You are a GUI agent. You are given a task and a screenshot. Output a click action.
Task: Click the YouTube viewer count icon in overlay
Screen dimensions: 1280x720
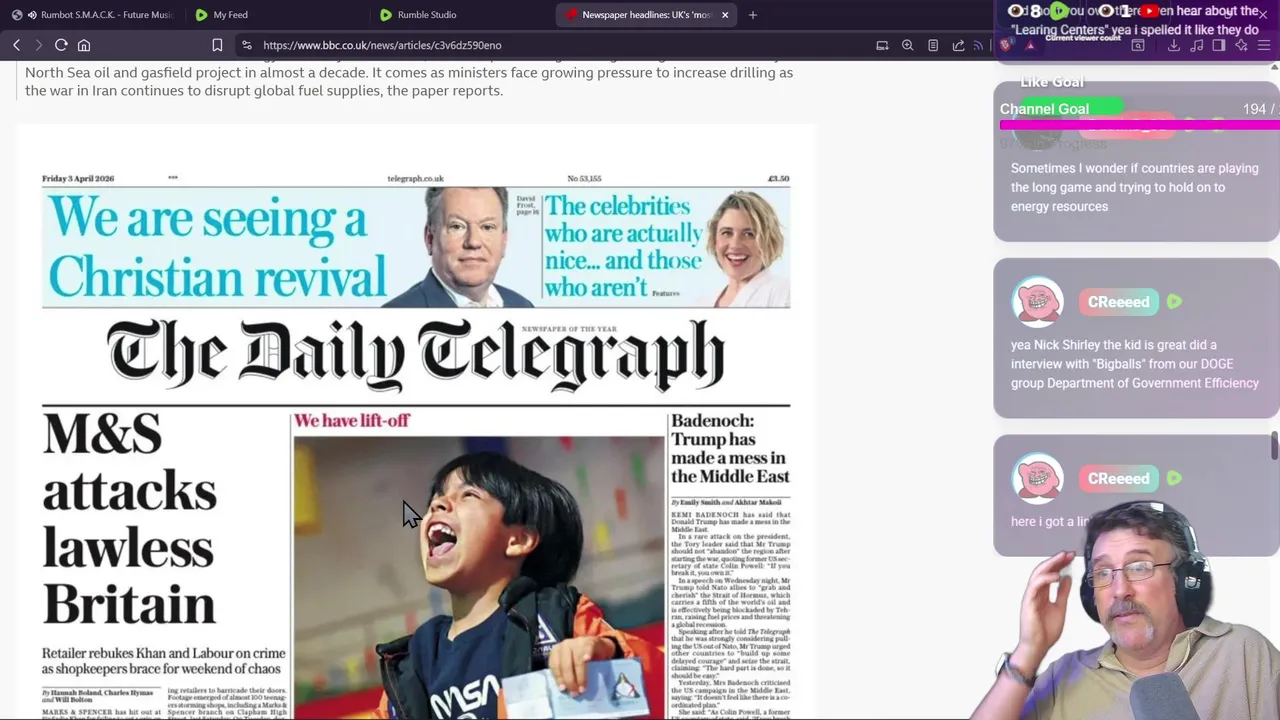[1149, 11]
